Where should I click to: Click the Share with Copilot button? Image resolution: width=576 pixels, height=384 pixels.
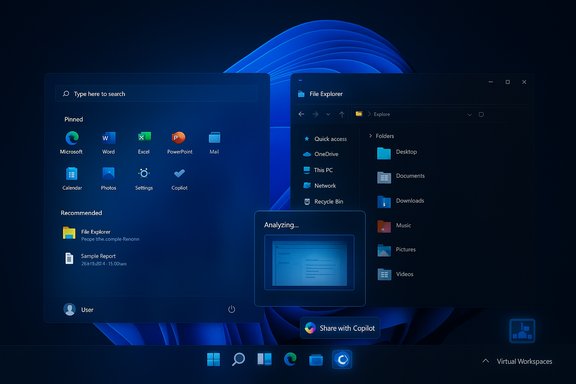coord(340,328)
